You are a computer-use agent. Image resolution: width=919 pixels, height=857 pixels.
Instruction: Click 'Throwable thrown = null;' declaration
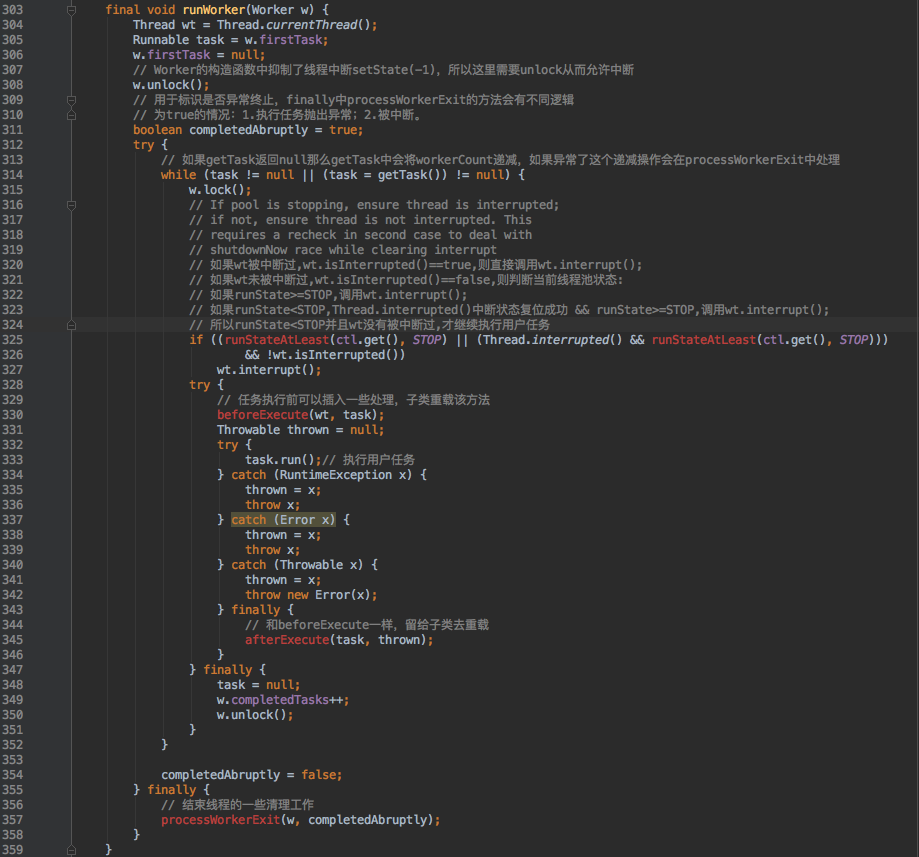point(300,430)
